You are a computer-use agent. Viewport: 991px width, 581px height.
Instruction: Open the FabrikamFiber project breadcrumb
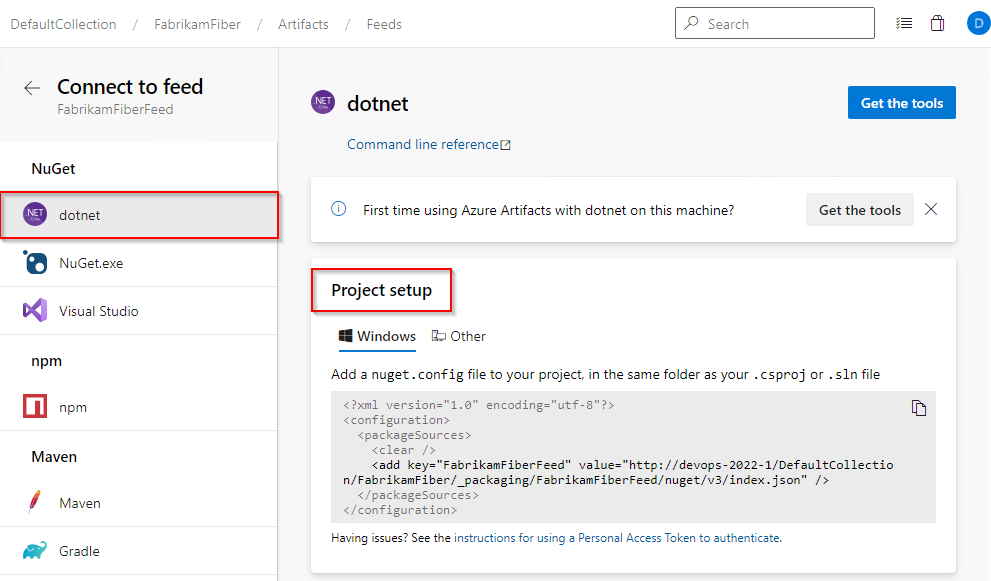197,23
